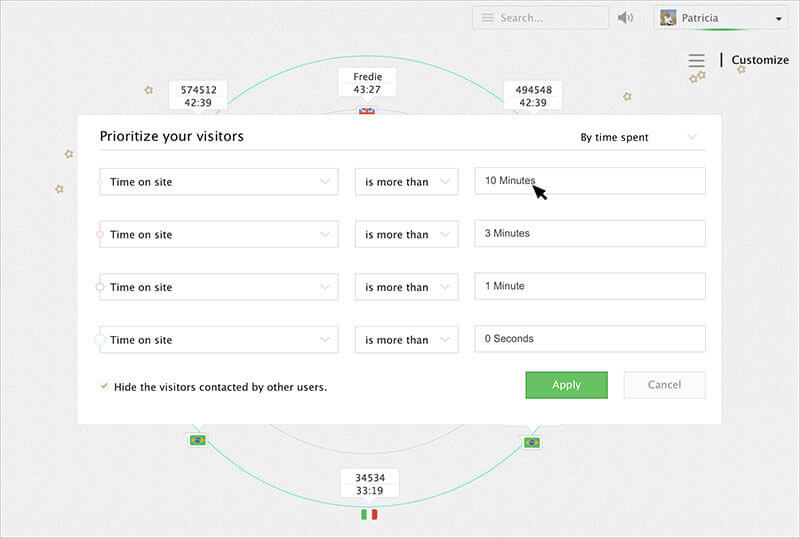Open the By time spent dropdown
Image resolution: width=800 pixels, height=538 pixels.
(638, 137)
